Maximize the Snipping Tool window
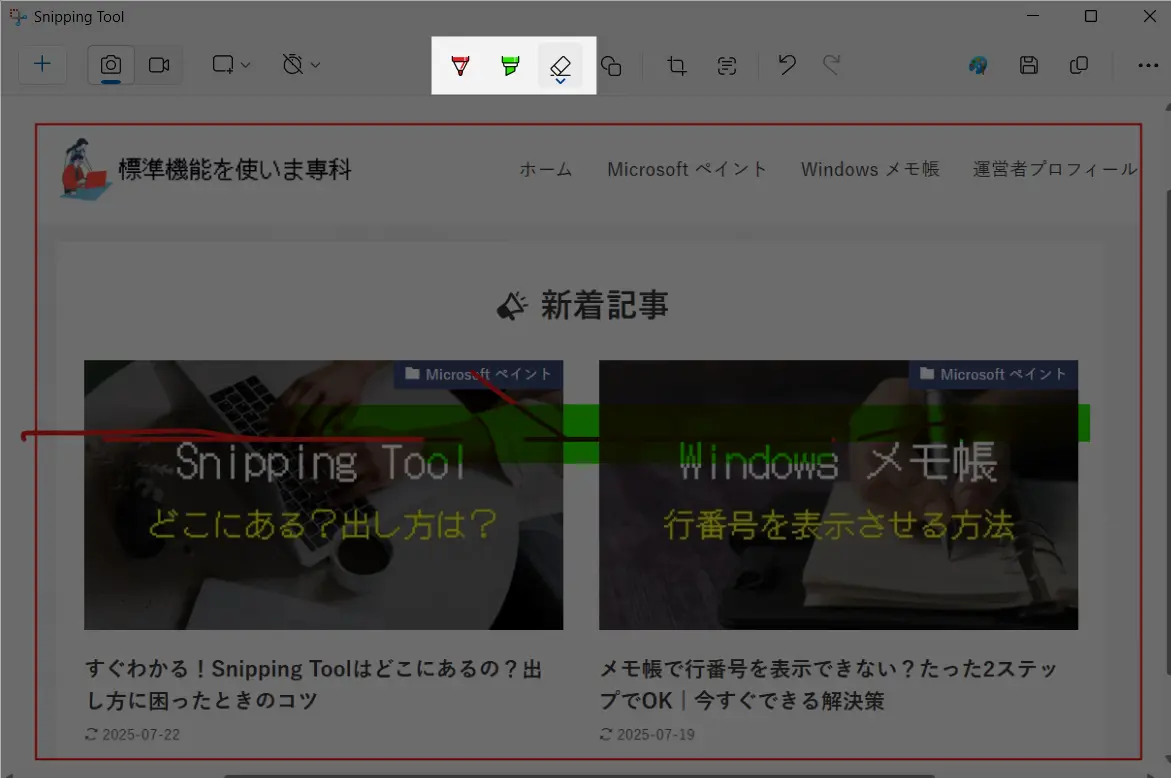Viewport: 1171px width, 778px height. (x=1091, y=16)
